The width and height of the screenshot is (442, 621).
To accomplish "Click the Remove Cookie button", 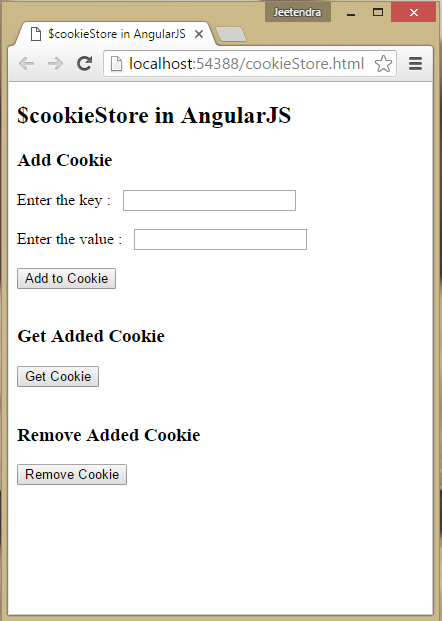I will [x=72, y=474].
